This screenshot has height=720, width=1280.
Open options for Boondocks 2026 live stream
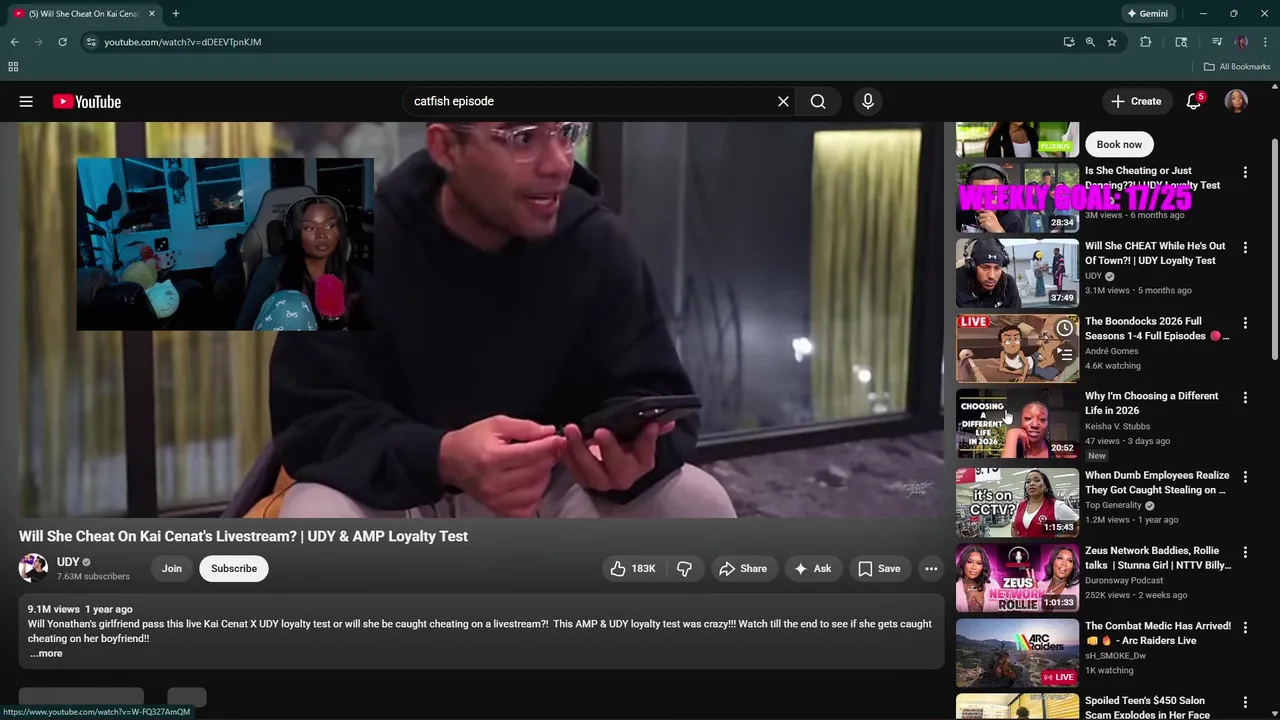1245,323
